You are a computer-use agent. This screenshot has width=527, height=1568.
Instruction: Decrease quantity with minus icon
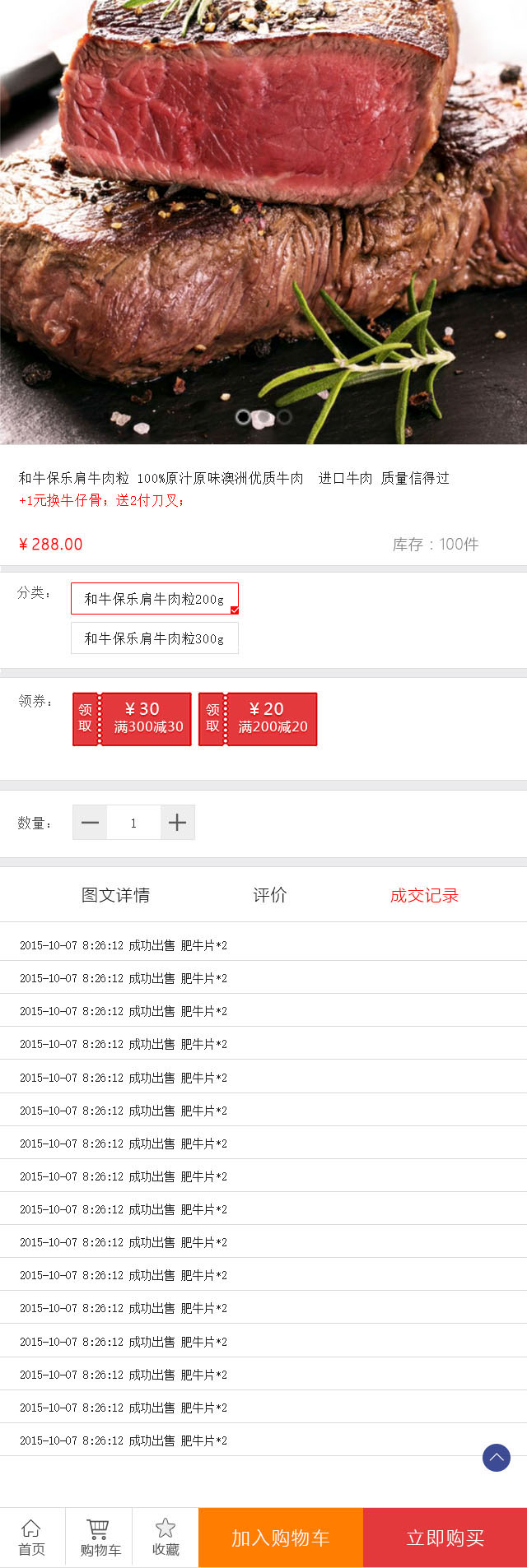(x=91, y=823)
